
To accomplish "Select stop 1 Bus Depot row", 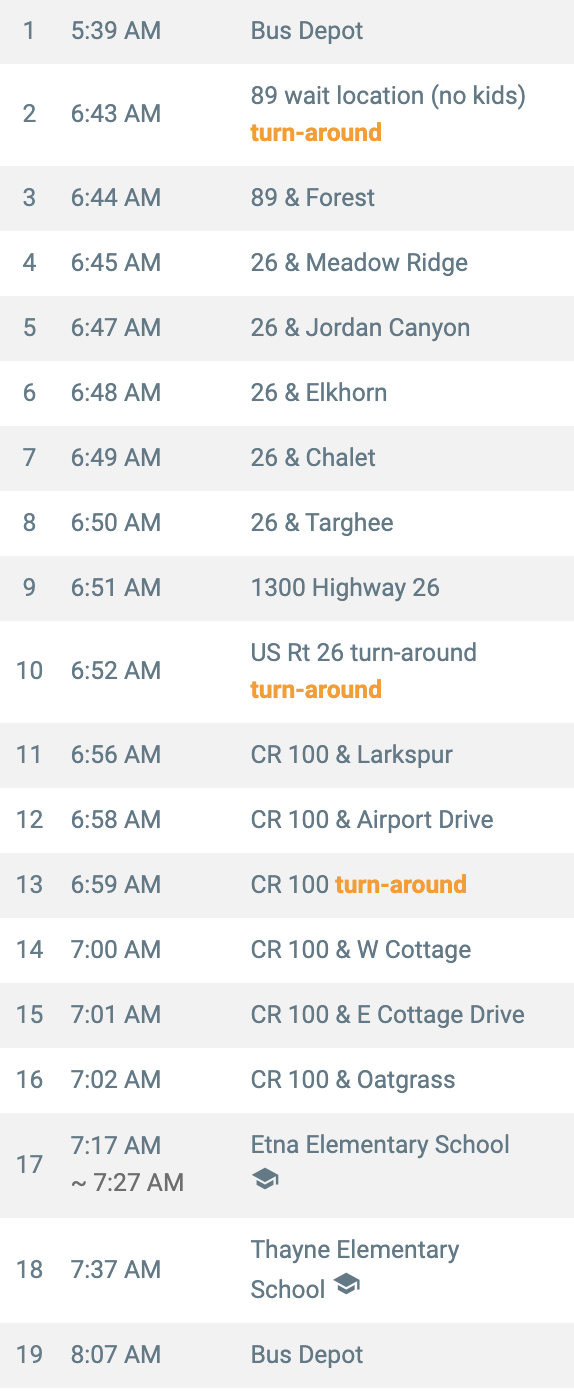I will pos(287,32).
